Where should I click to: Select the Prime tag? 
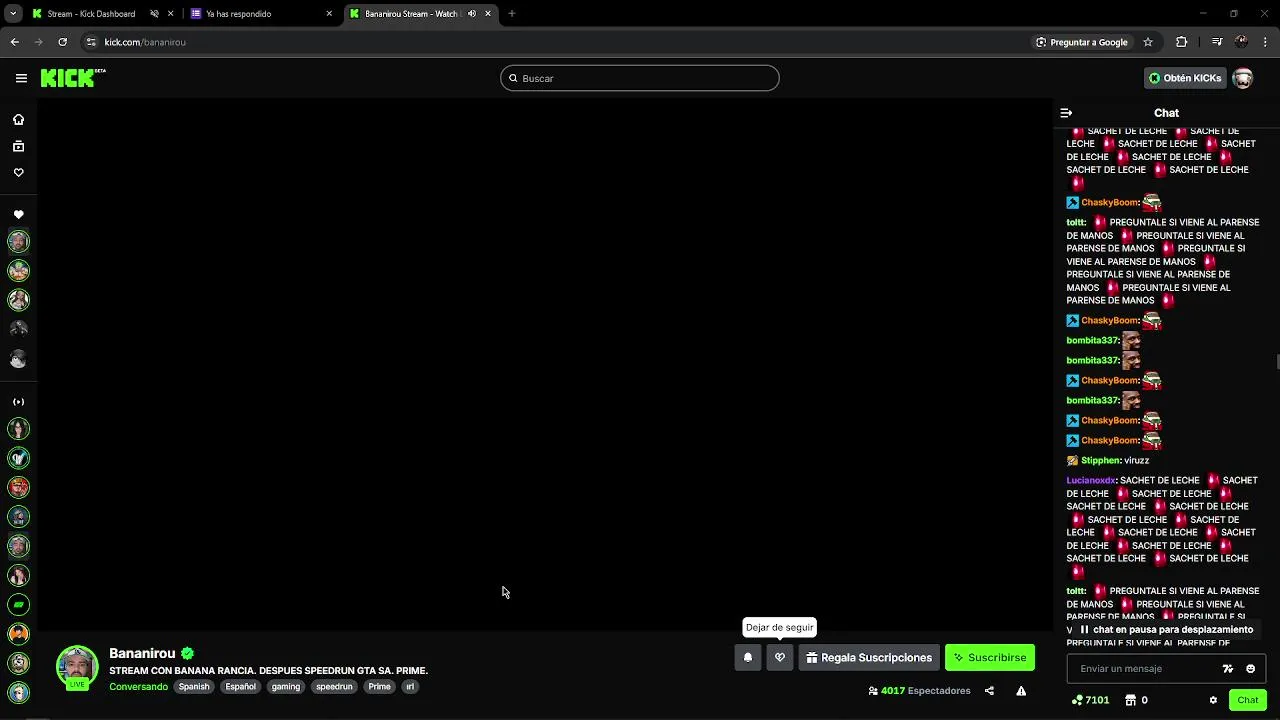point(379,687)
